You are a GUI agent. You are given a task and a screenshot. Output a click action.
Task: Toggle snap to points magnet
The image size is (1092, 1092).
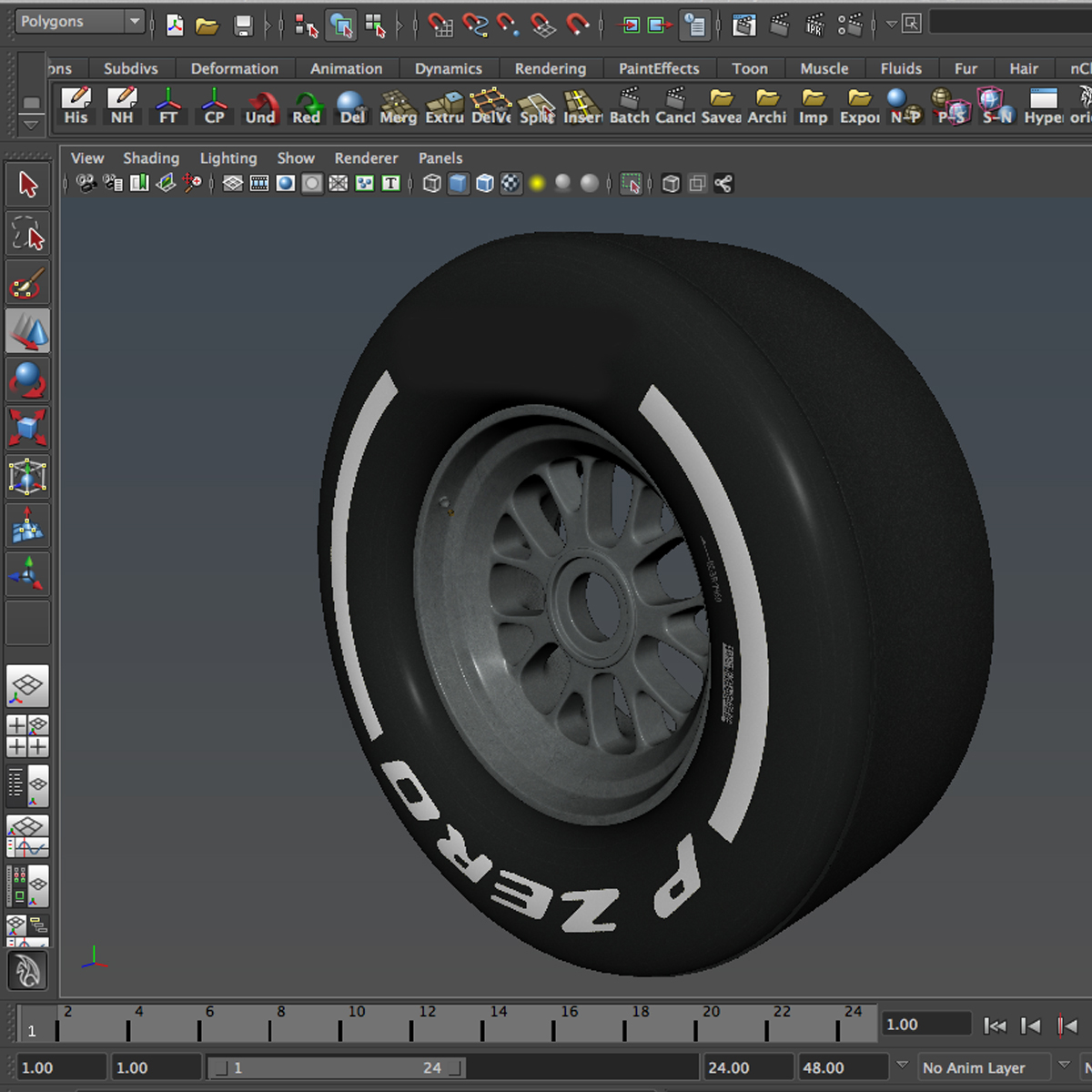508,25
